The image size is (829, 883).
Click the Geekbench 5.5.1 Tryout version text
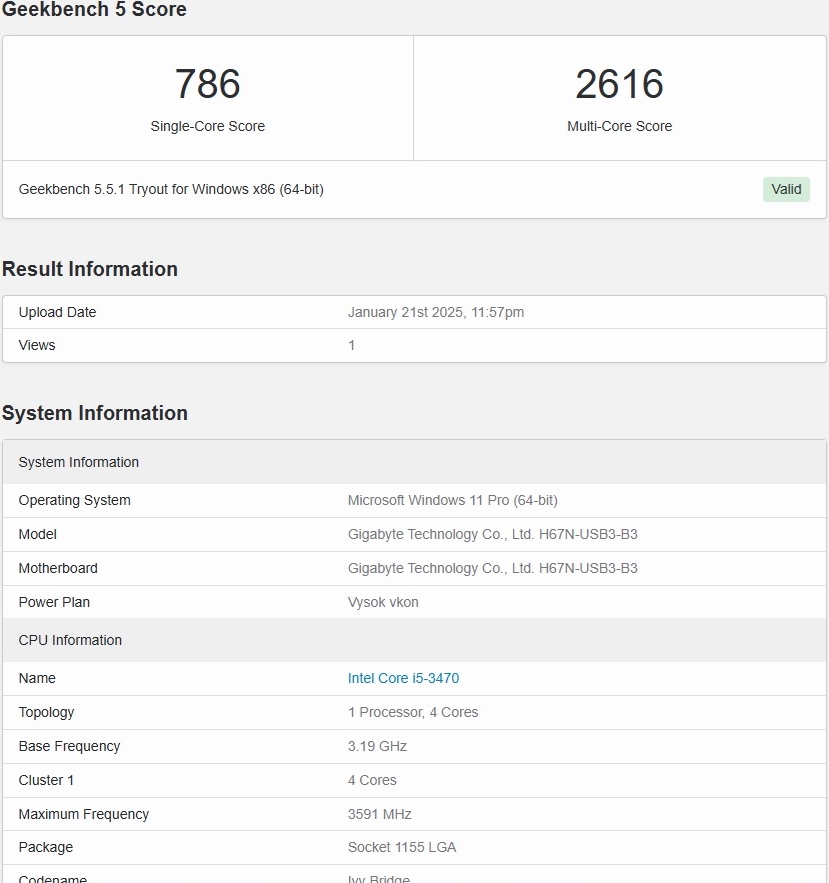coord(171,189)
